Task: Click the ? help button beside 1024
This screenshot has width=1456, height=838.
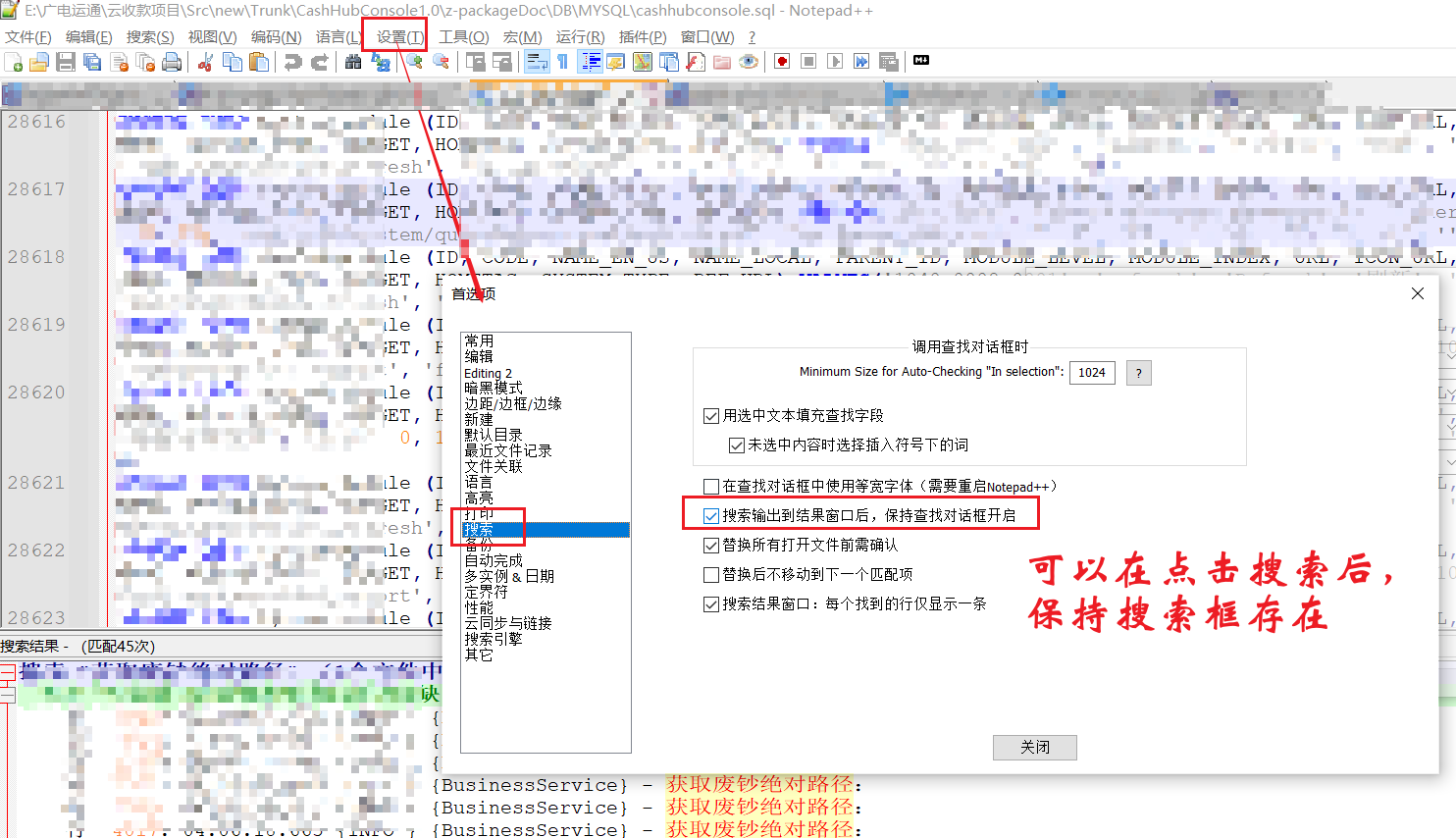Action: 1138,373
